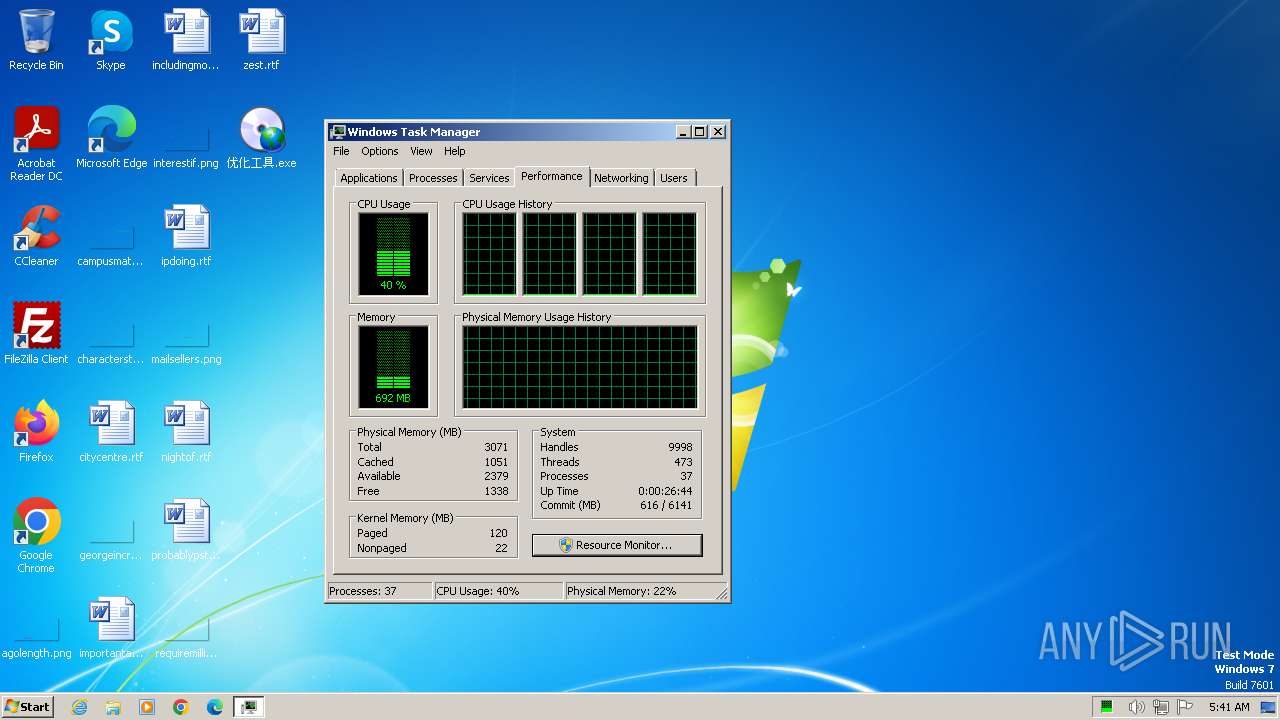Click the network tray icon
The width and height of the screenshot is (1280, 720).
tap(1161, 707)
